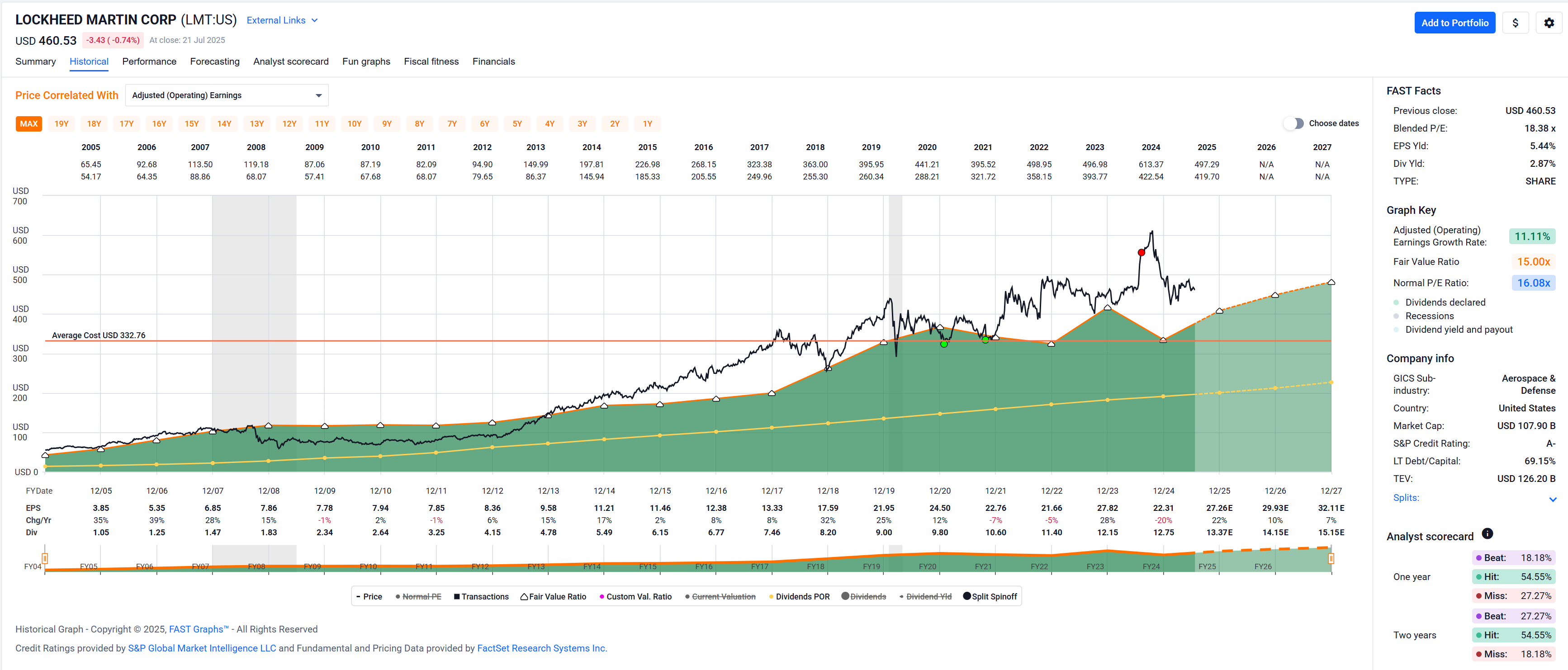
Task: Click the Blended P/E 18.38 x value
Action: 1540,128
